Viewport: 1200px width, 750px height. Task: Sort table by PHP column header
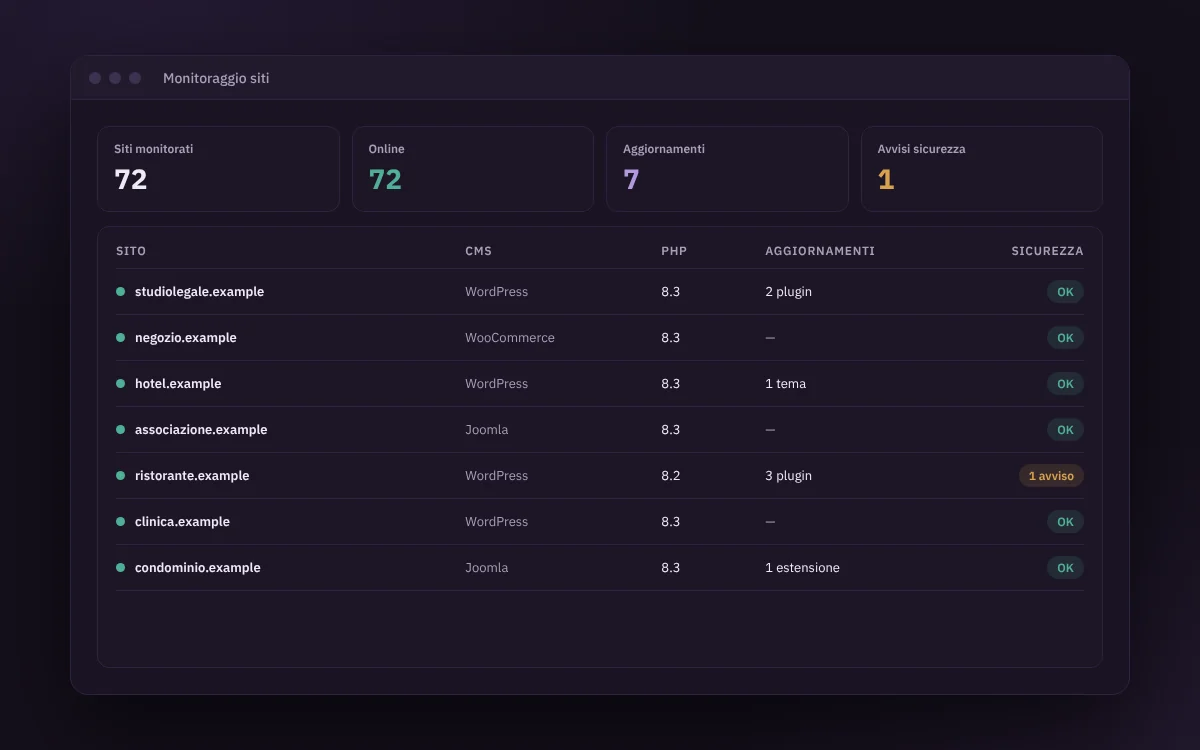[x=674, y=251]
